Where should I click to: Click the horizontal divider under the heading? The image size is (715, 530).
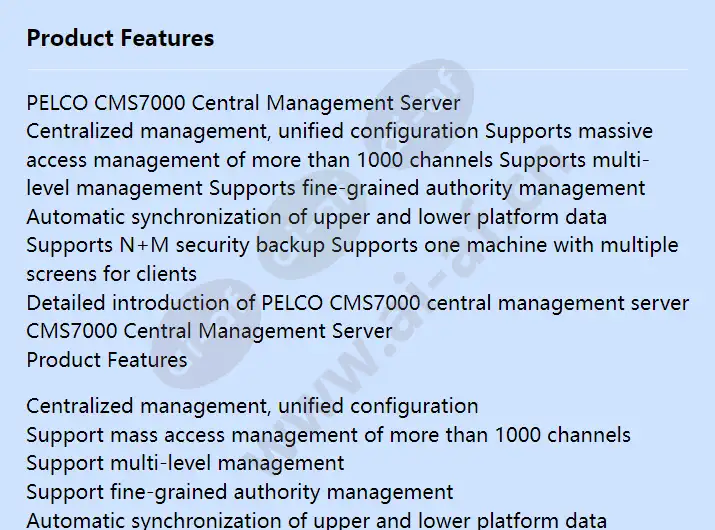click(x=357, y=69)
